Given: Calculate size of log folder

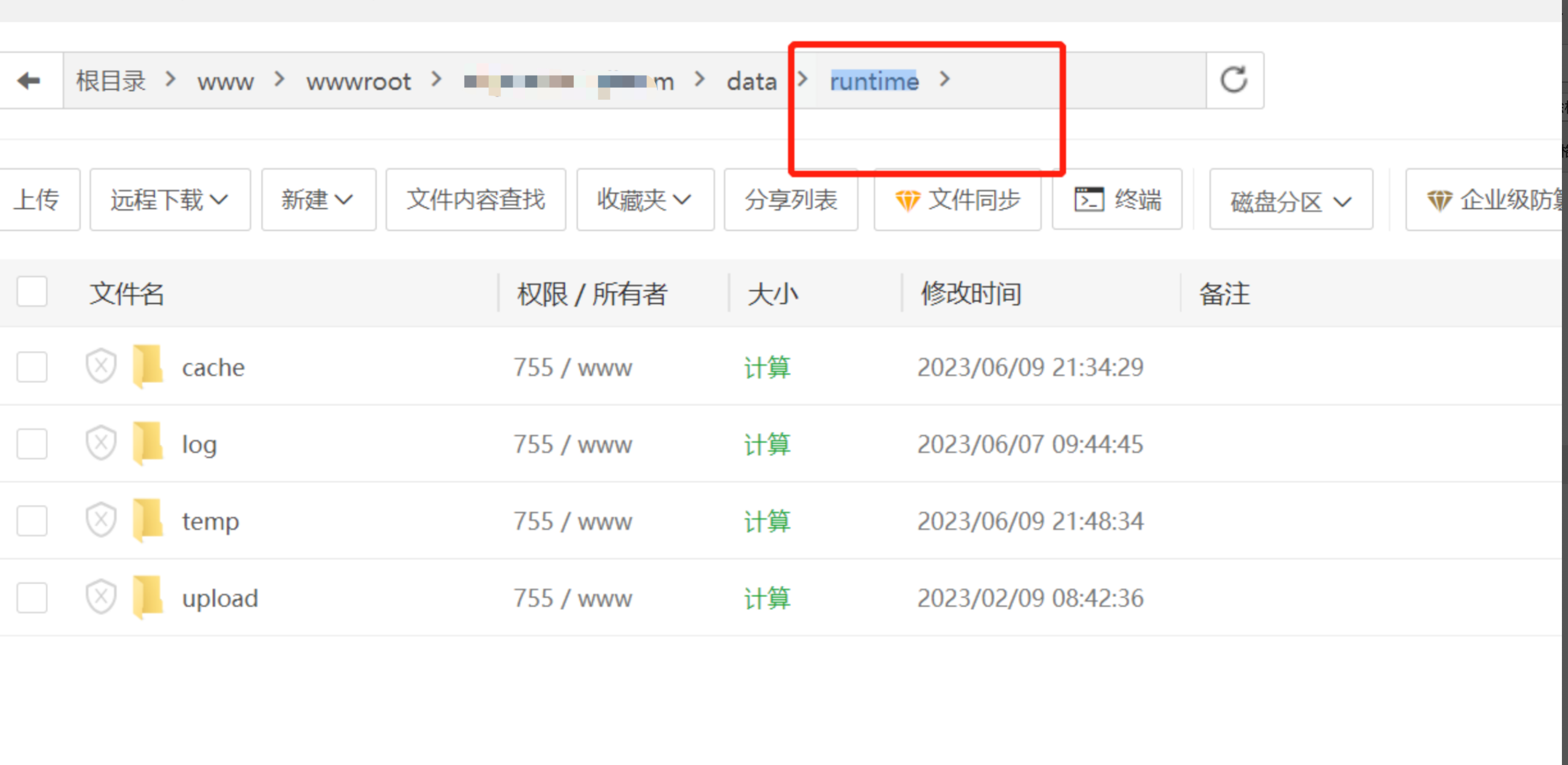Looking at the screenshot, I should (767, 444).
